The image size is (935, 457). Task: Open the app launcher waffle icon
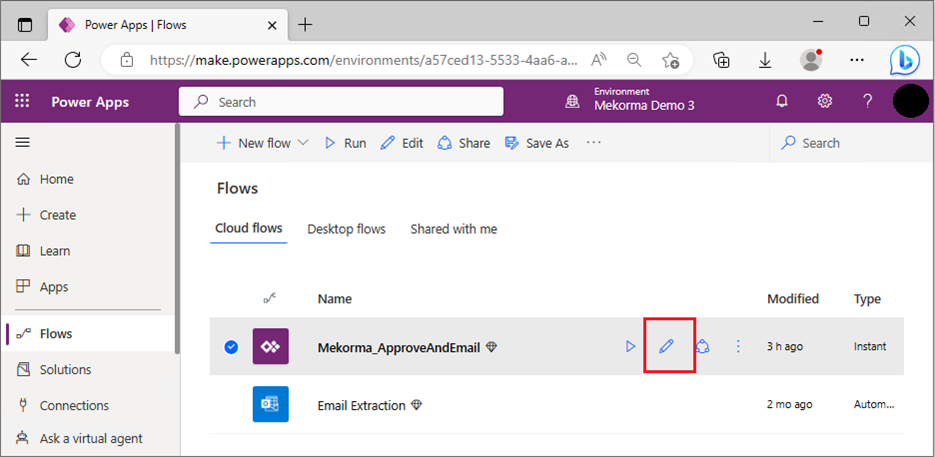tap(22, 101)
